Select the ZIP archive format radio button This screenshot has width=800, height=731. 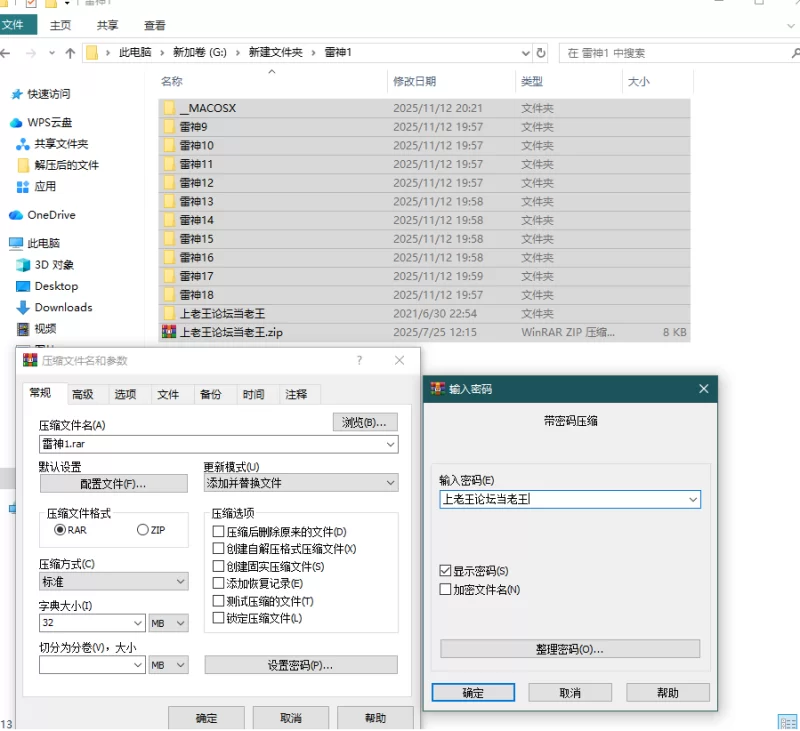143,530
